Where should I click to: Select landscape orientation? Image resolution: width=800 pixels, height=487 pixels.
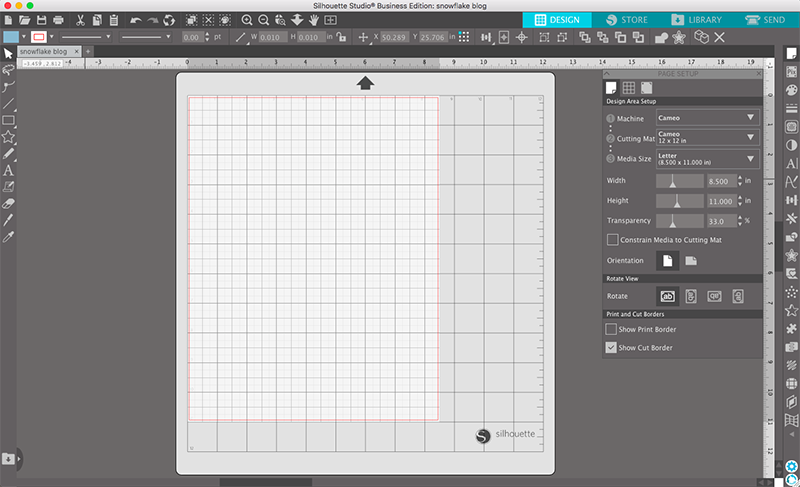click(x=691, y=261)
